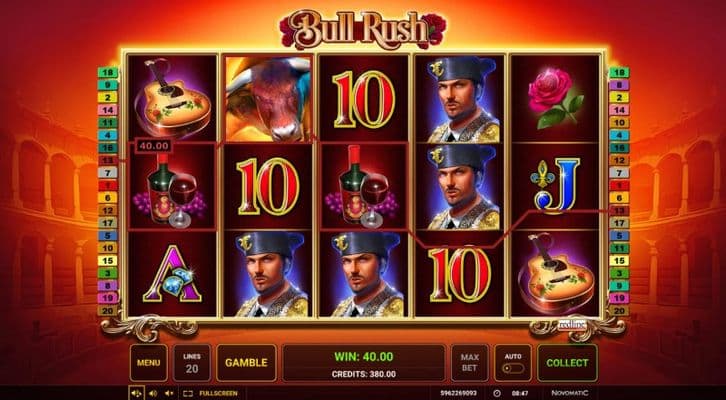The height and width of the screenshot is (400, 726).
Task: Click the WIN 40.00 display panel
Action: [x=364, y=363]
